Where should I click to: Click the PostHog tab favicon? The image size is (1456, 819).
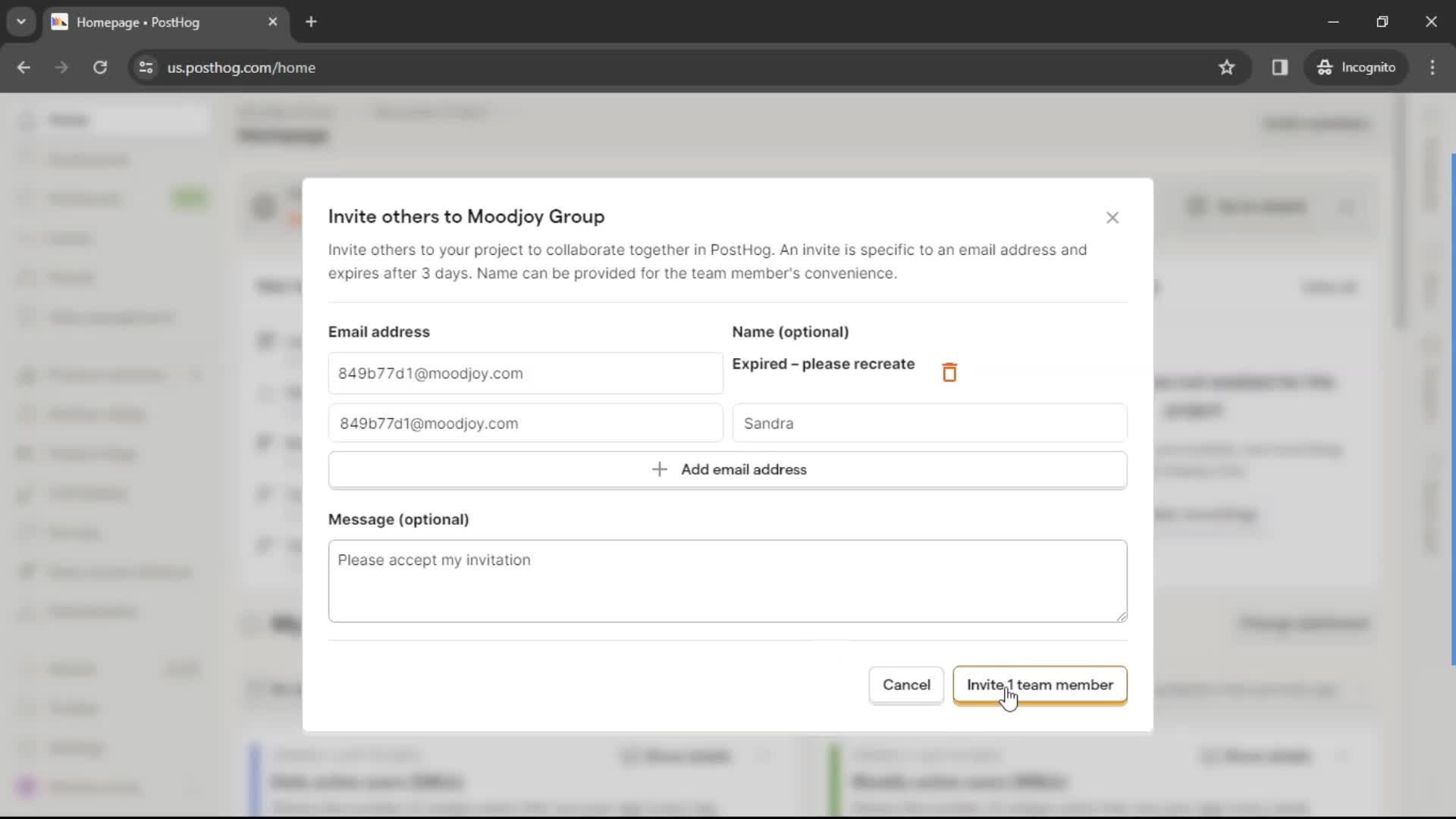point(59,22)
